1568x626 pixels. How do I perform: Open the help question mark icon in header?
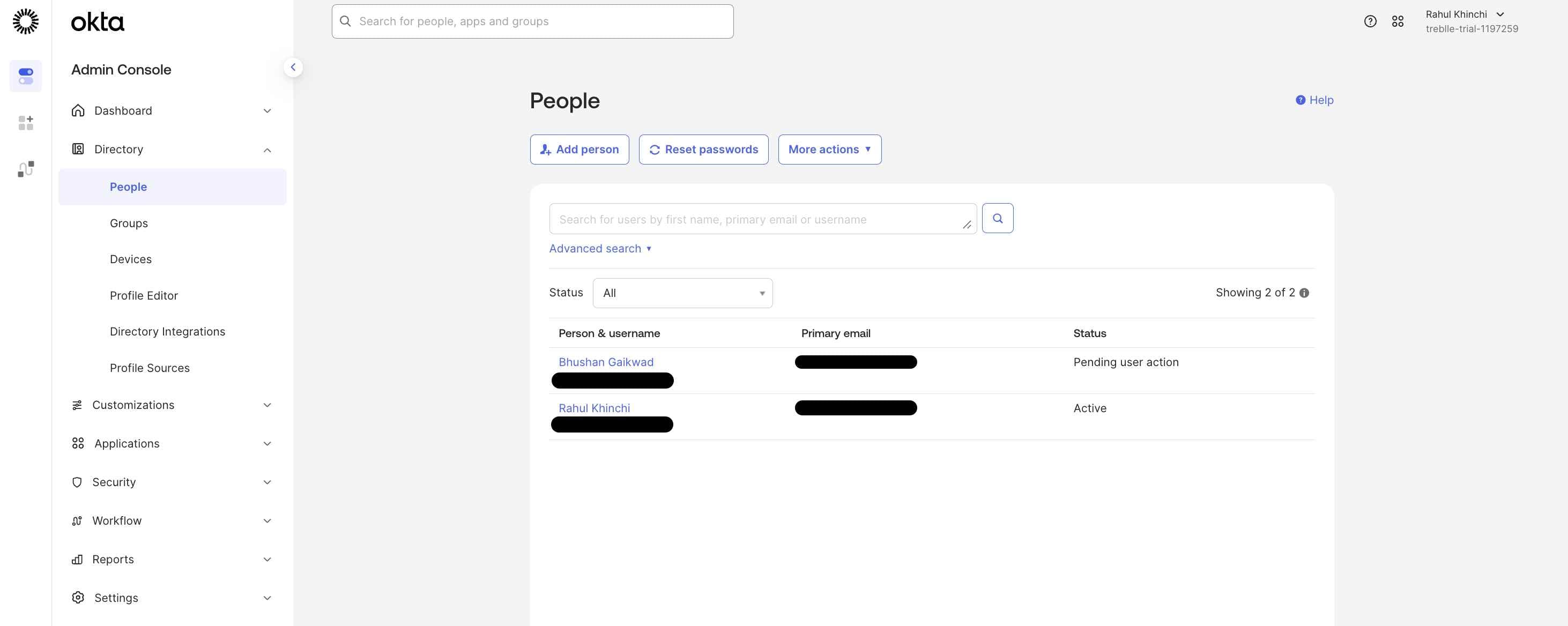click(x=1370, y=21)
